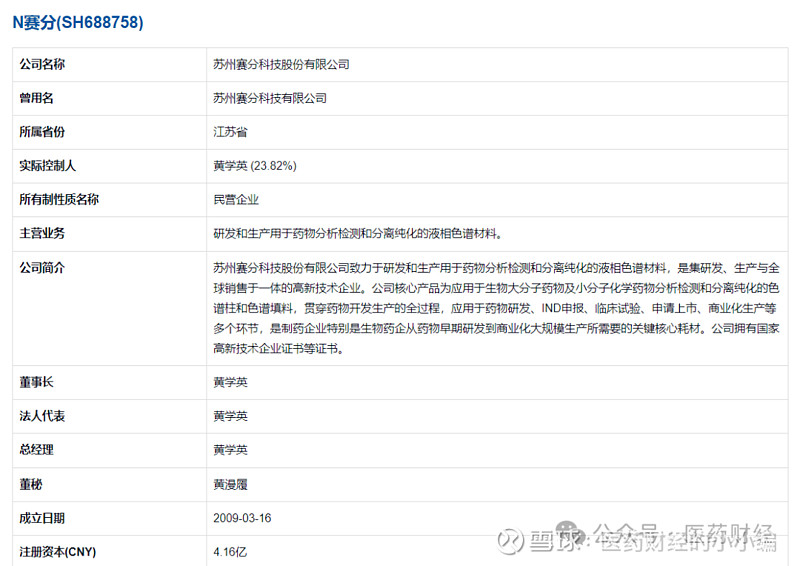The width and height of the screenshot is (800, 566).
Task: Select former name 苏州赛分科技有限公司
Action: pyautogui.click(x=270, y=98)
